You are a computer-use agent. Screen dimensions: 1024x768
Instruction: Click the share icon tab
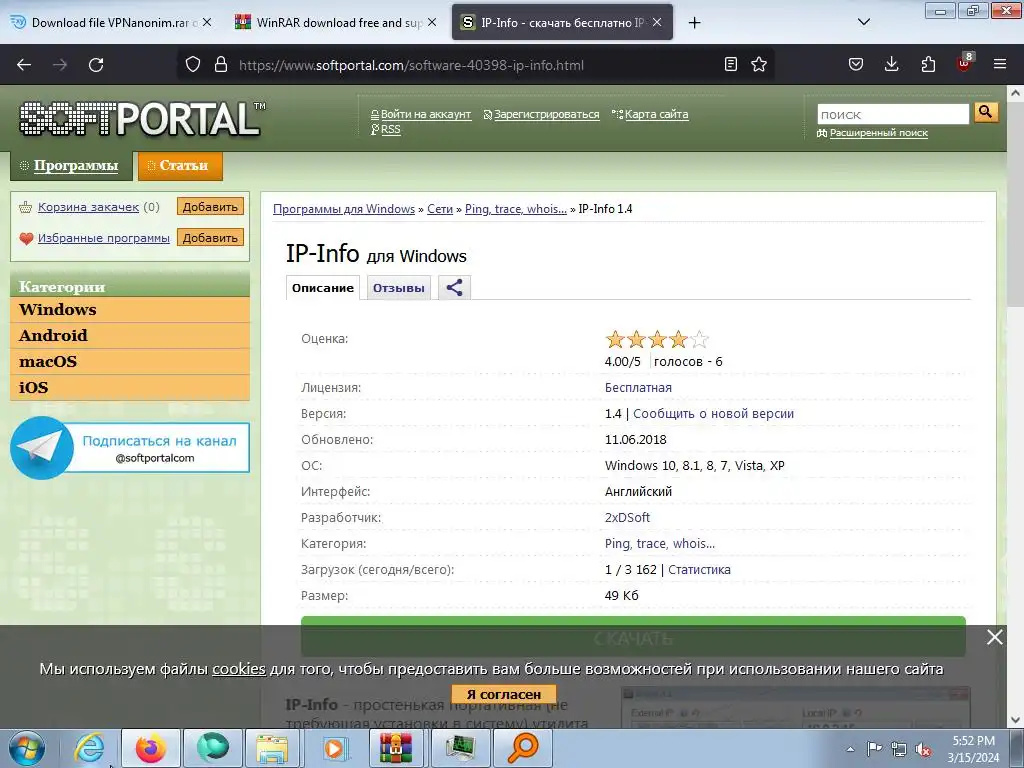click(455, 287)
